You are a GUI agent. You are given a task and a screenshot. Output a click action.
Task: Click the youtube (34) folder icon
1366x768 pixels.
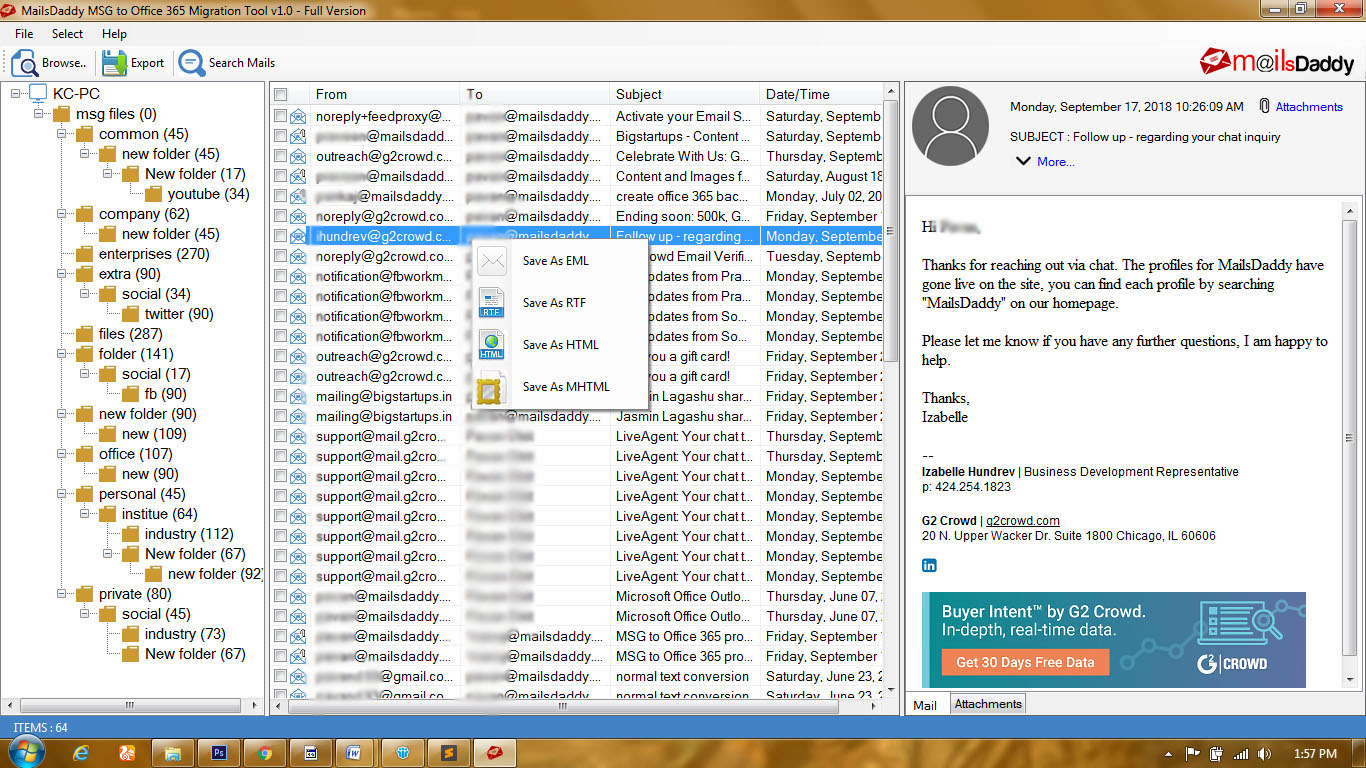[154, 194]
